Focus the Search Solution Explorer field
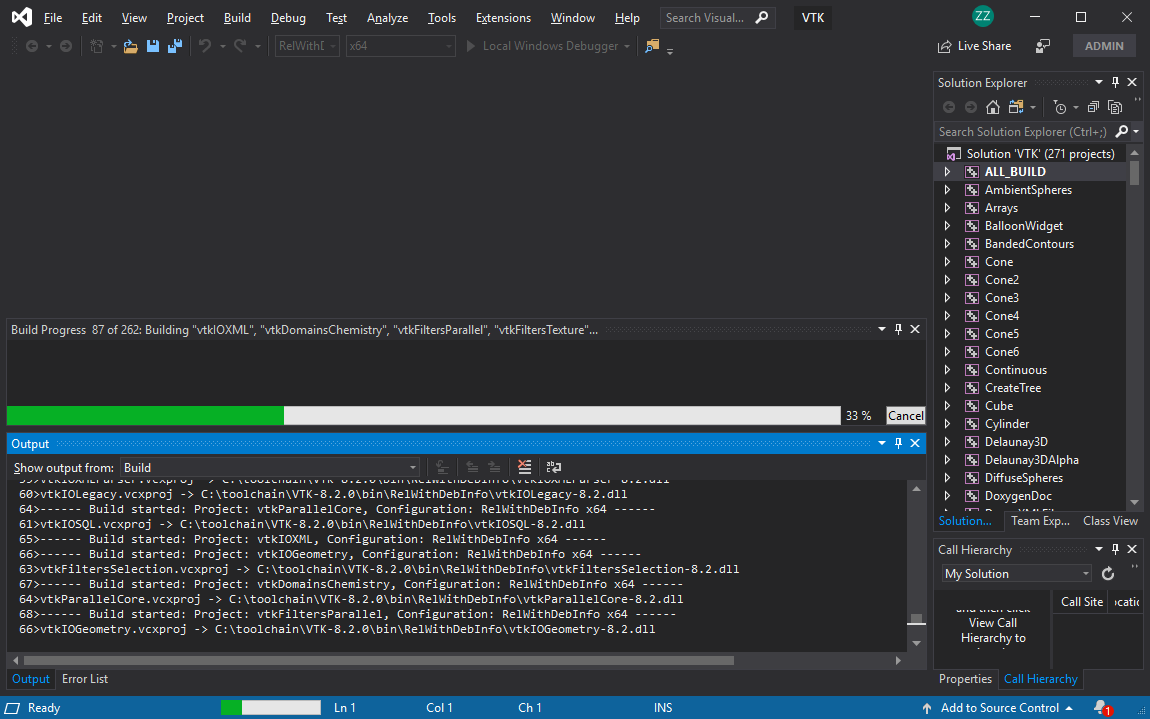 pos(1022,131)
